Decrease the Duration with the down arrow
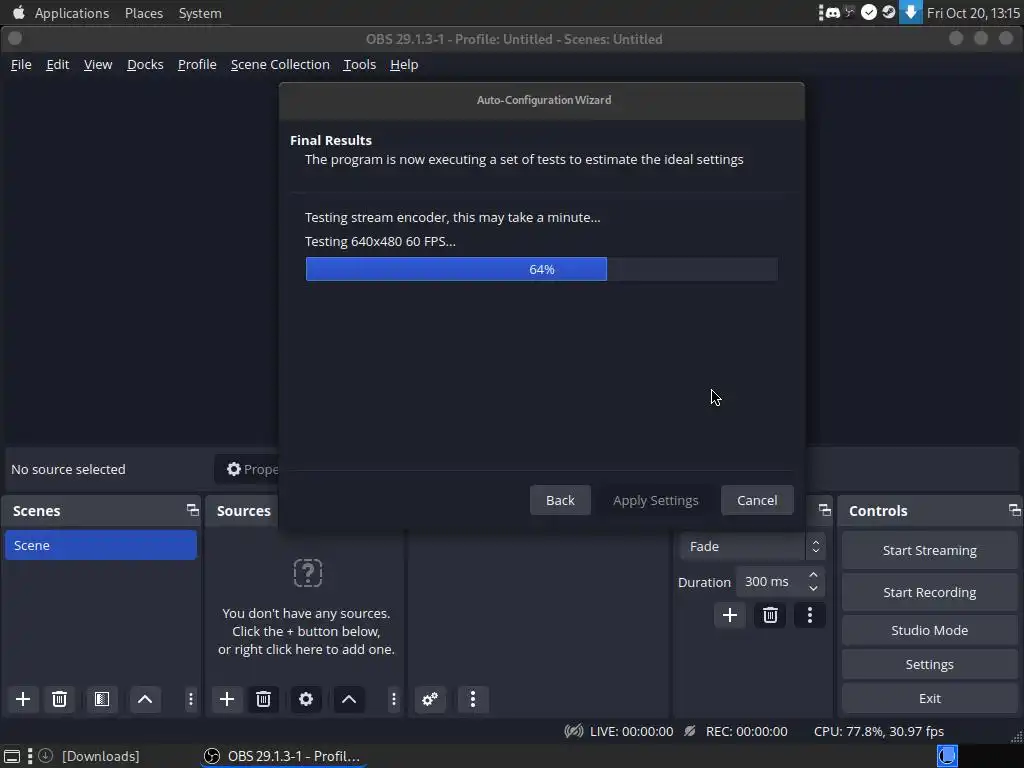 813,588
